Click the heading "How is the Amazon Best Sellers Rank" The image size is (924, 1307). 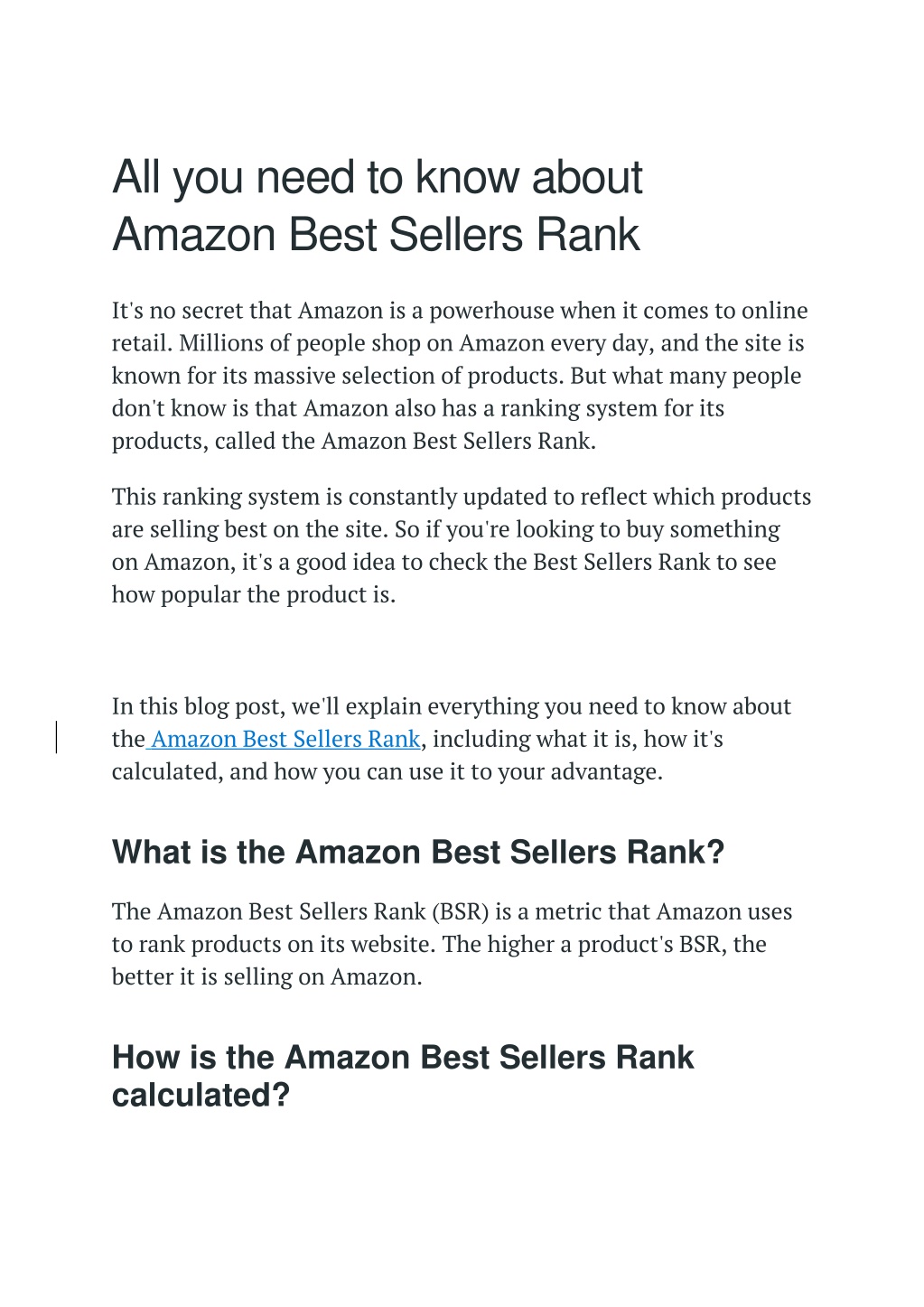(403, 1057)
